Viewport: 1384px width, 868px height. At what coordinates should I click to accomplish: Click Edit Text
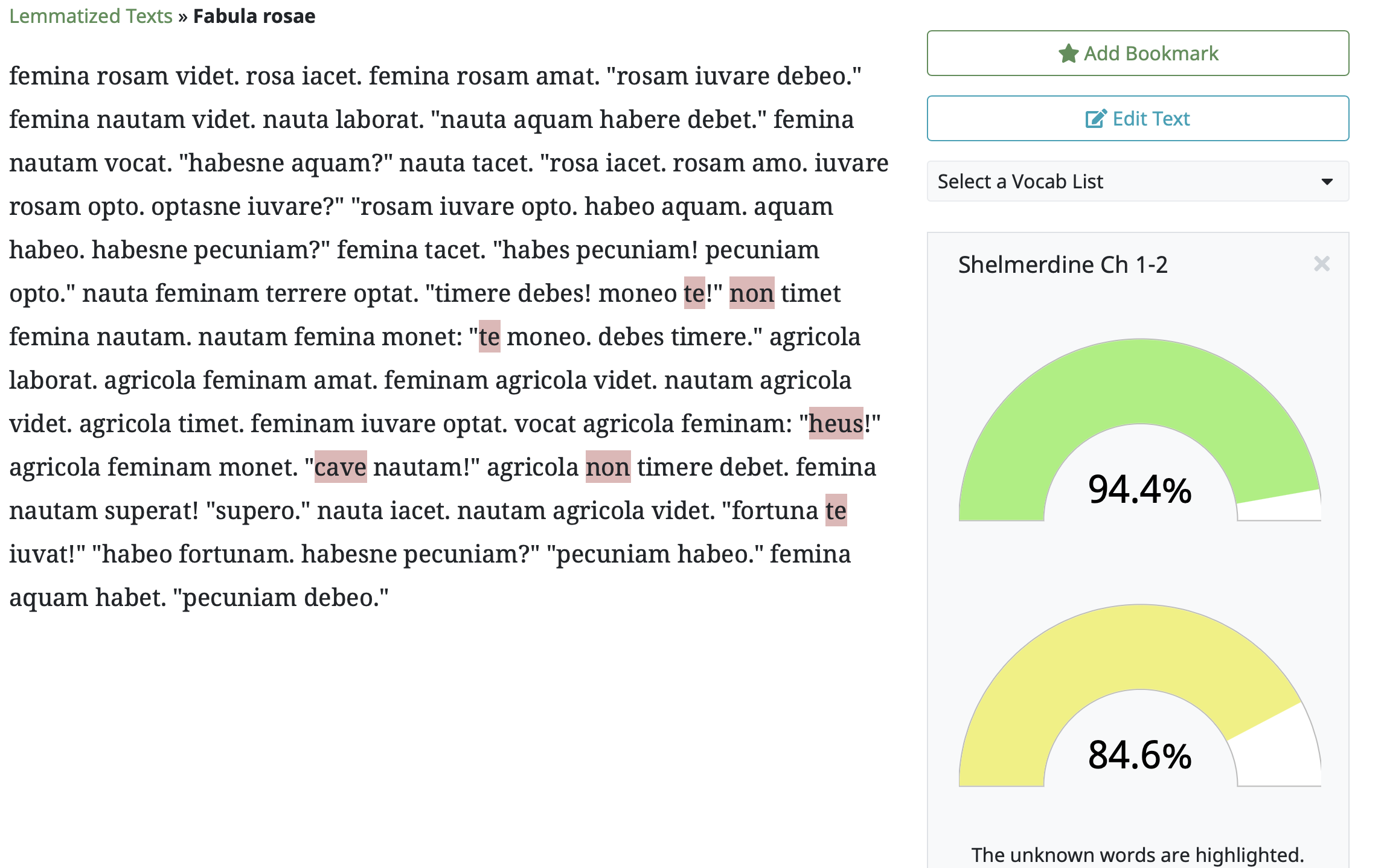pyautogui.click(x=1138, y=118)
